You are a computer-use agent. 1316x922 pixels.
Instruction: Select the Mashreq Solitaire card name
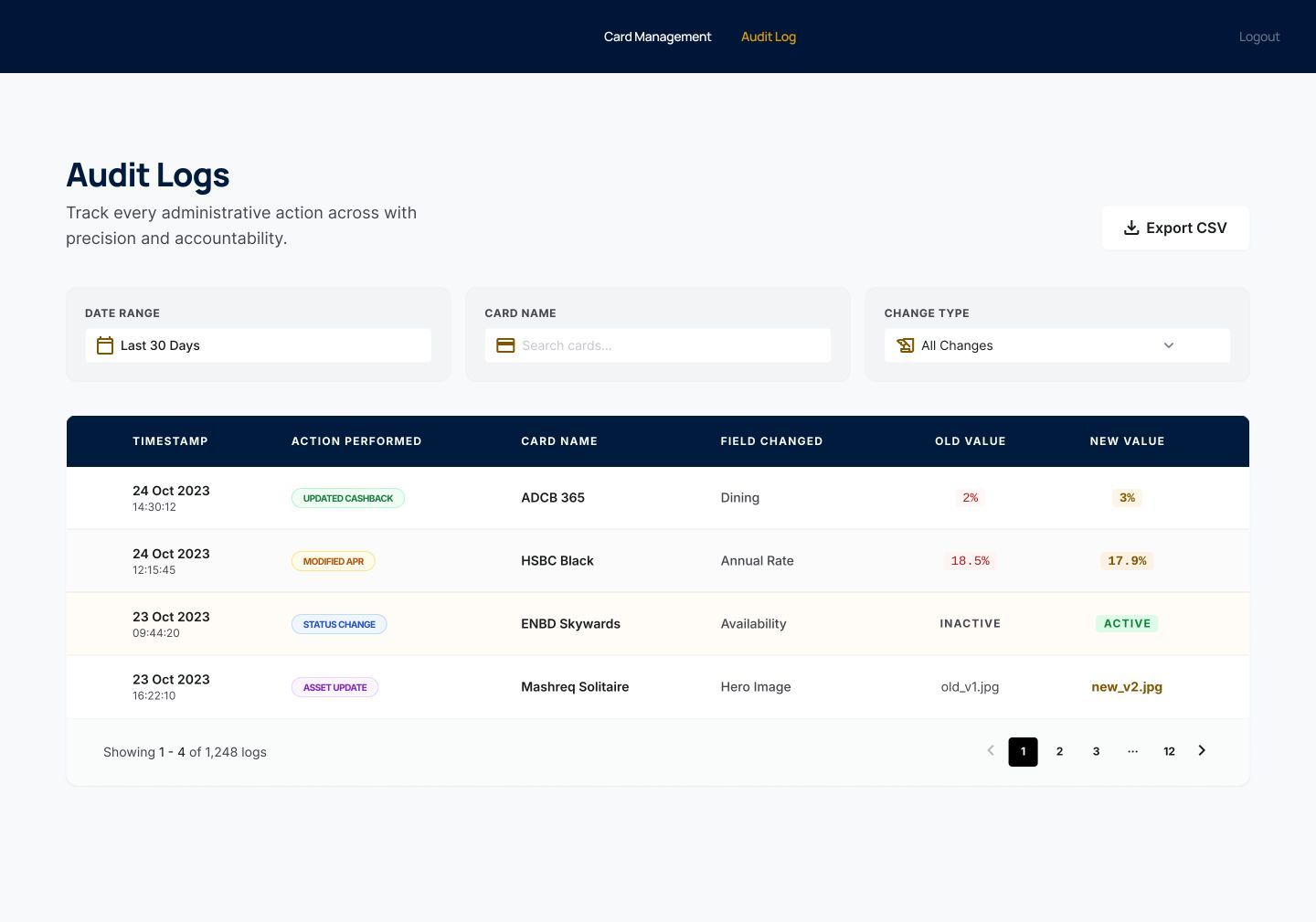tap(575, 687)
